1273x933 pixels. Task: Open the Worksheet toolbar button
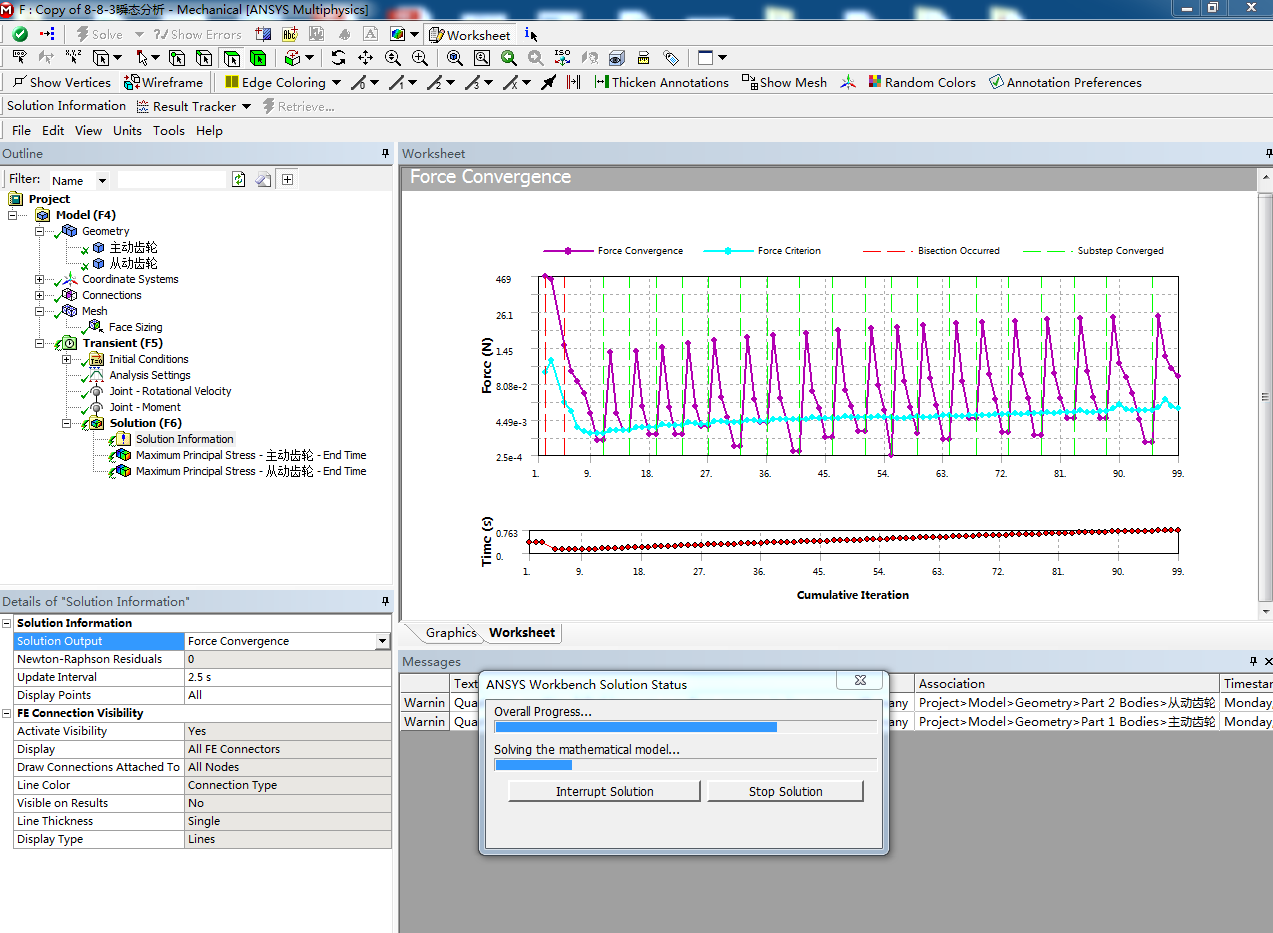click(x=470, y=35)
